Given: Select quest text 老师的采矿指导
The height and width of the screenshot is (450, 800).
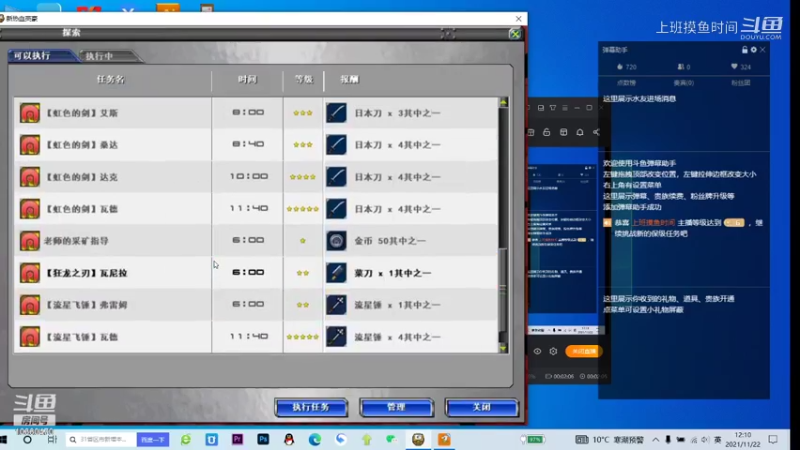Looking at the screenshot, I should (x=77, y=241).
